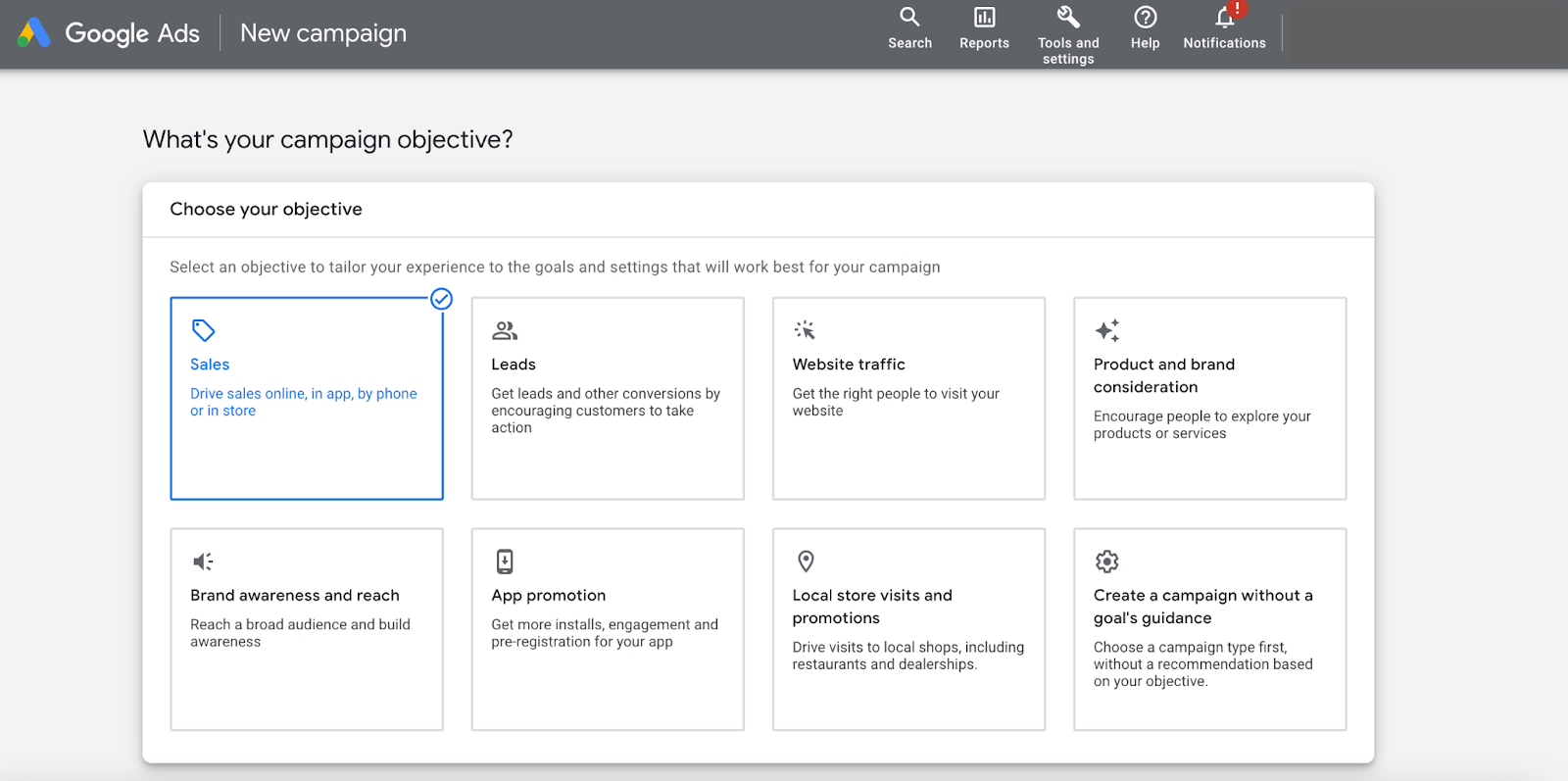Open the Reports chart icon

[x=984, y=17]
